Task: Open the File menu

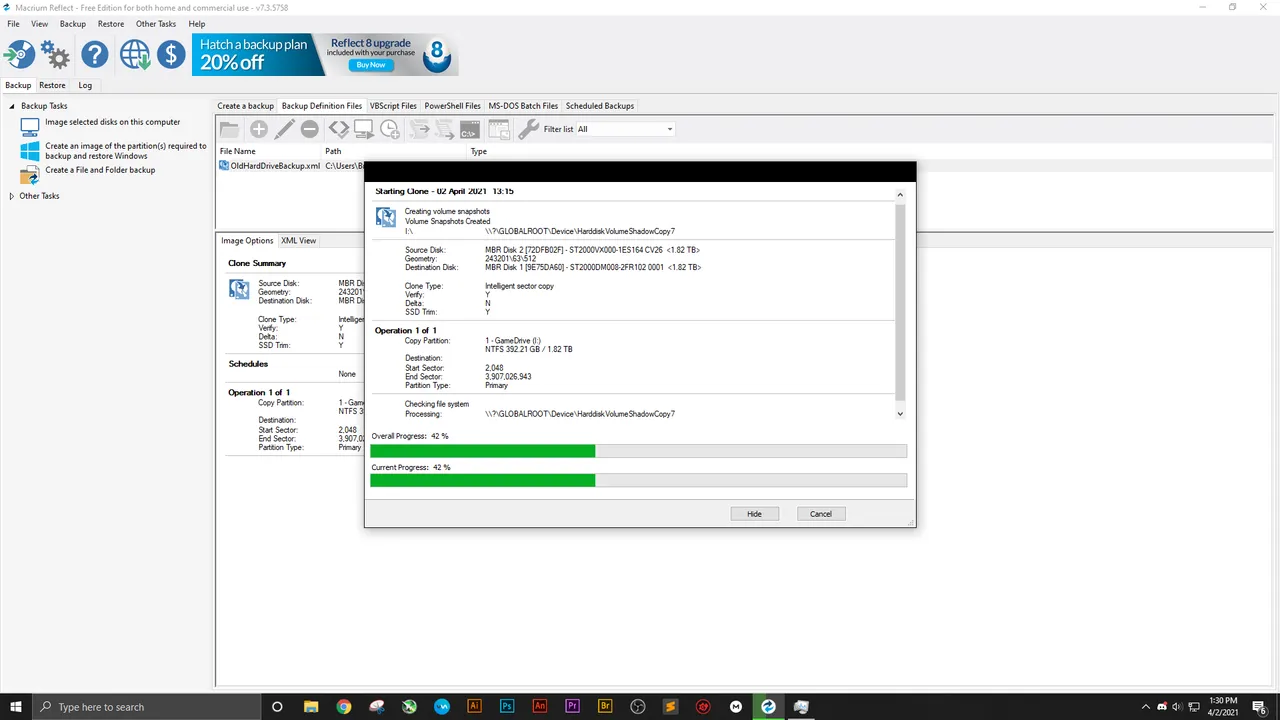Action: point(13,24)
